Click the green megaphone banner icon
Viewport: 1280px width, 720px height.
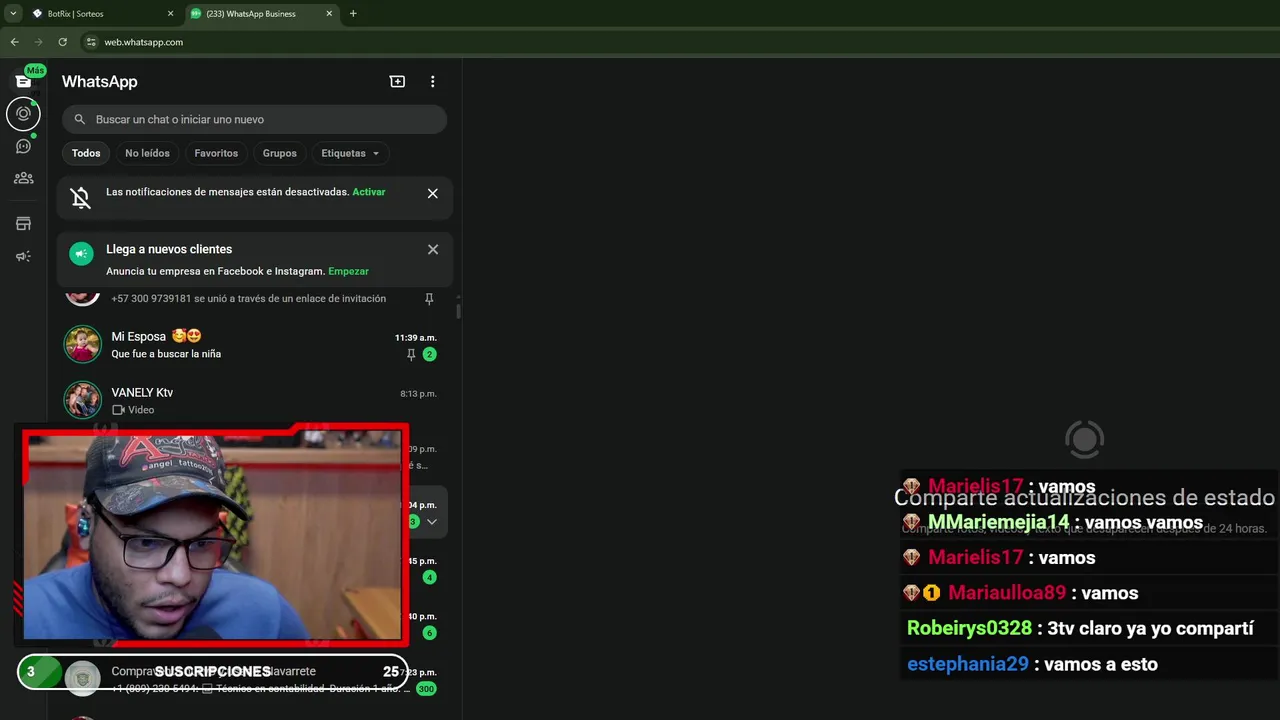coord(81,254)
